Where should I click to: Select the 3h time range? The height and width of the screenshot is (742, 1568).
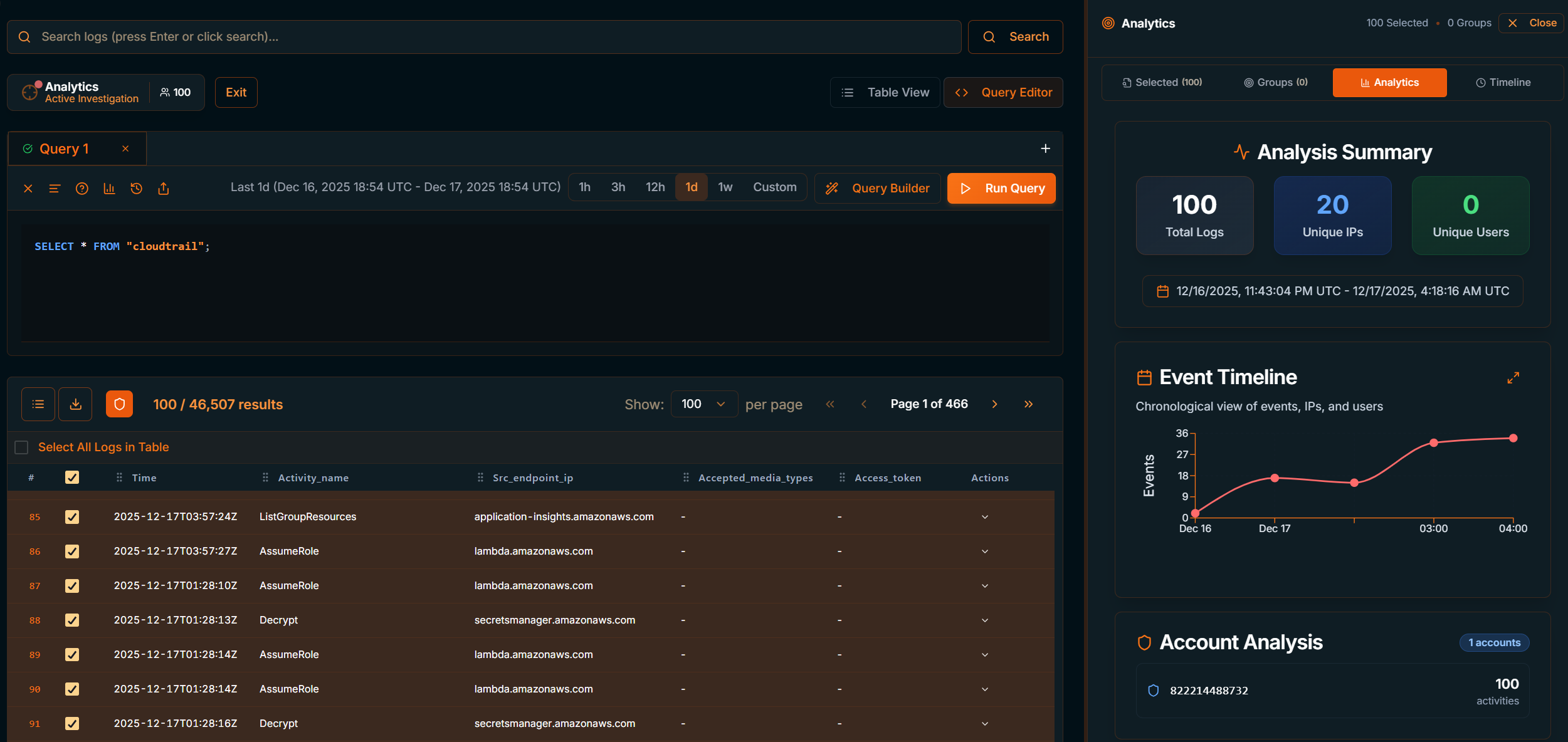click(618, 187)
